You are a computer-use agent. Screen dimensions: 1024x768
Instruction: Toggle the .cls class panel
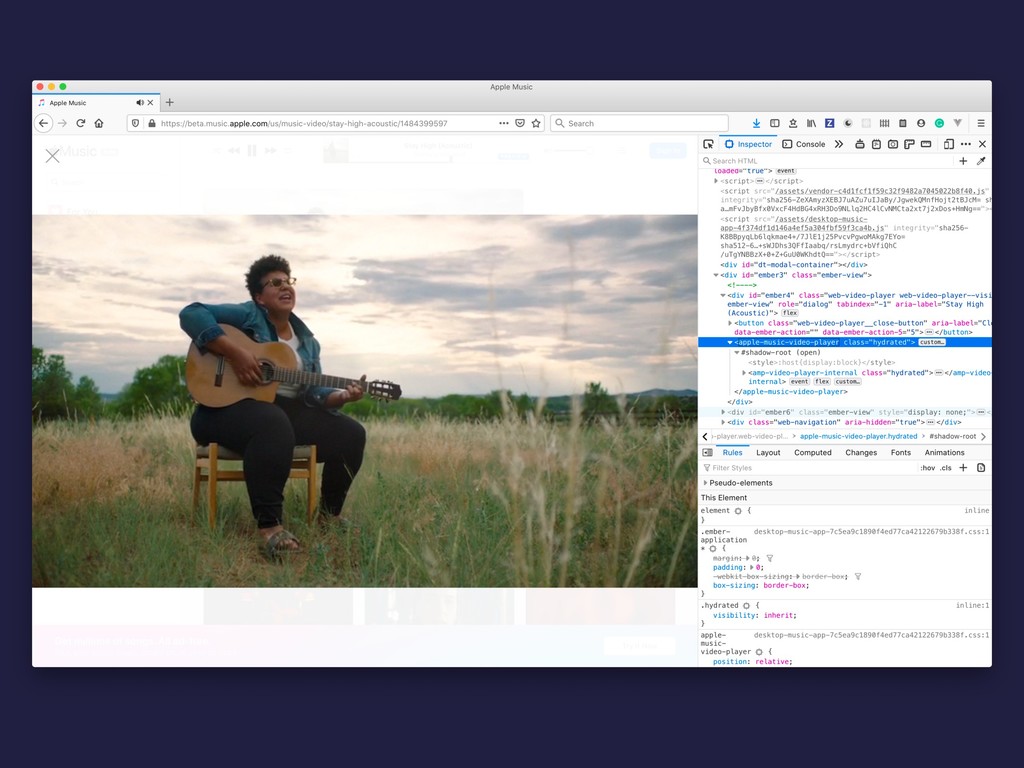[x=946, y=468]
